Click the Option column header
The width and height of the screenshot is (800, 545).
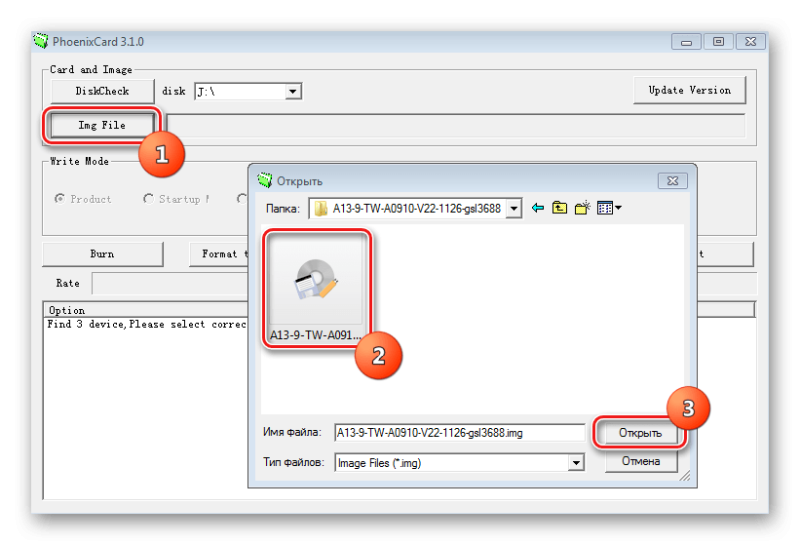coord(146,310)
